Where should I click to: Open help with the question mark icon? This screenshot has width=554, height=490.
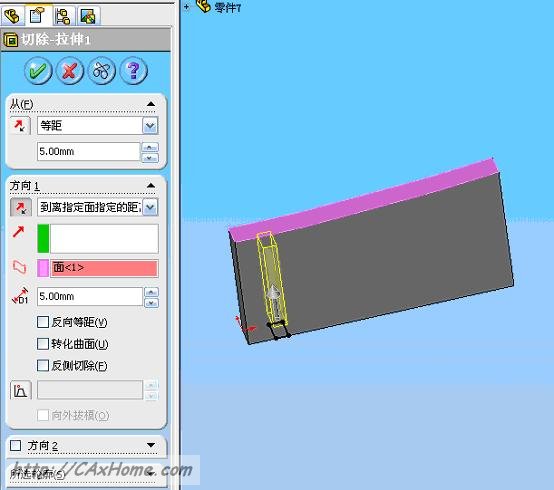click(134, 71)
